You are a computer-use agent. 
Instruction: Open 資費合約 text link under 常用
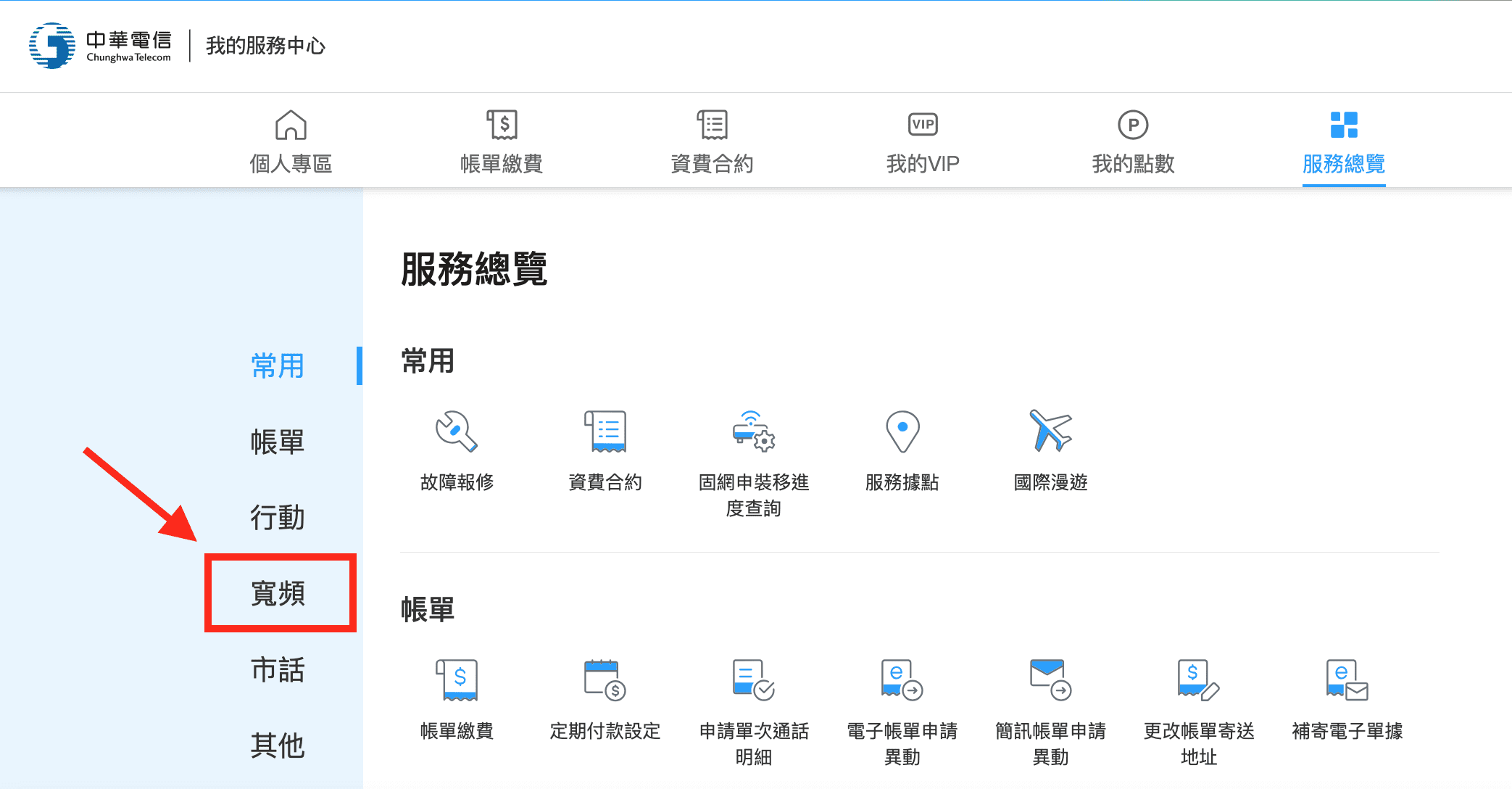tap(605, 482)
